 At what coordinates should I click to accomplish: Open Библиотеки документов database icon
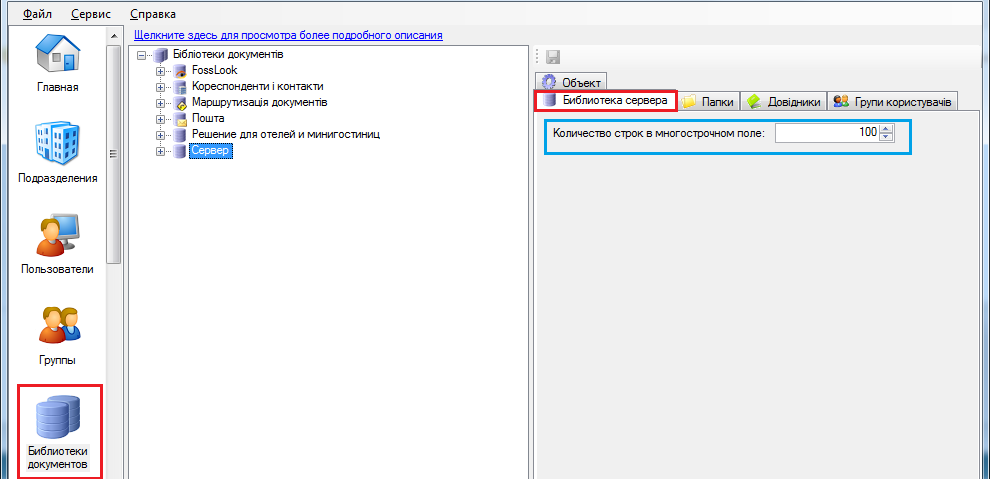pyautogui.click(x=58, y=420)
